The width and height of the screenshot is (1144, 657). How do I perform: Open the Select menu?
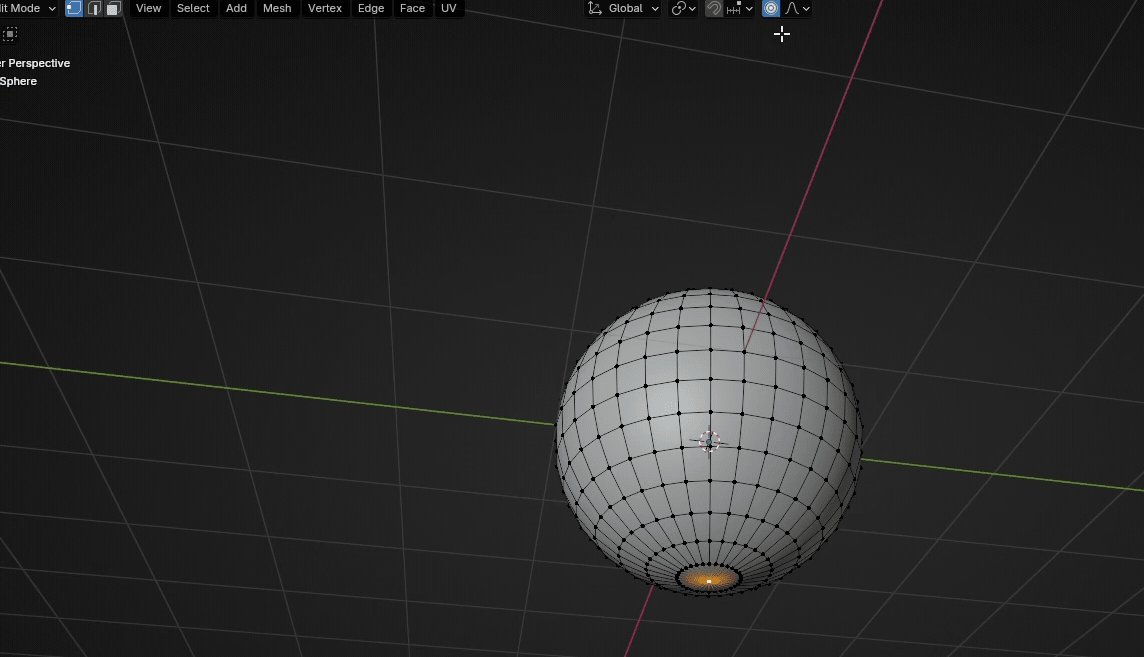(x=193, y=8)
